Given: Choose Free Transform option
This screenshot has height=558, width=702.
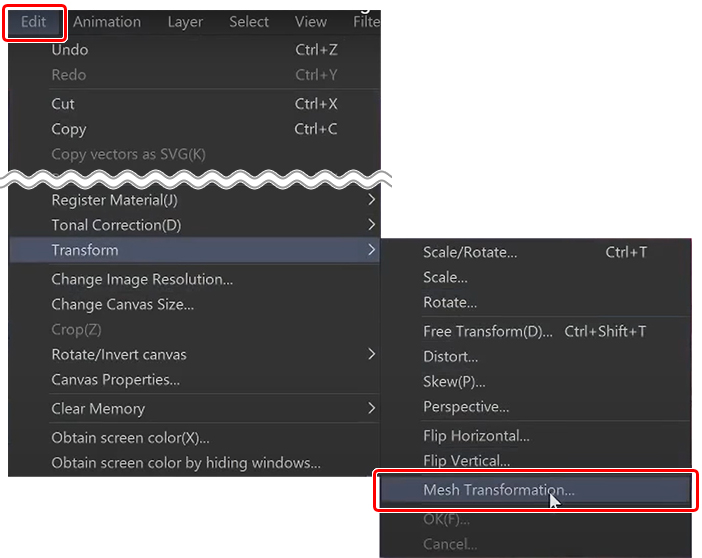Looking at the screenshot, I should pos(487,331).
